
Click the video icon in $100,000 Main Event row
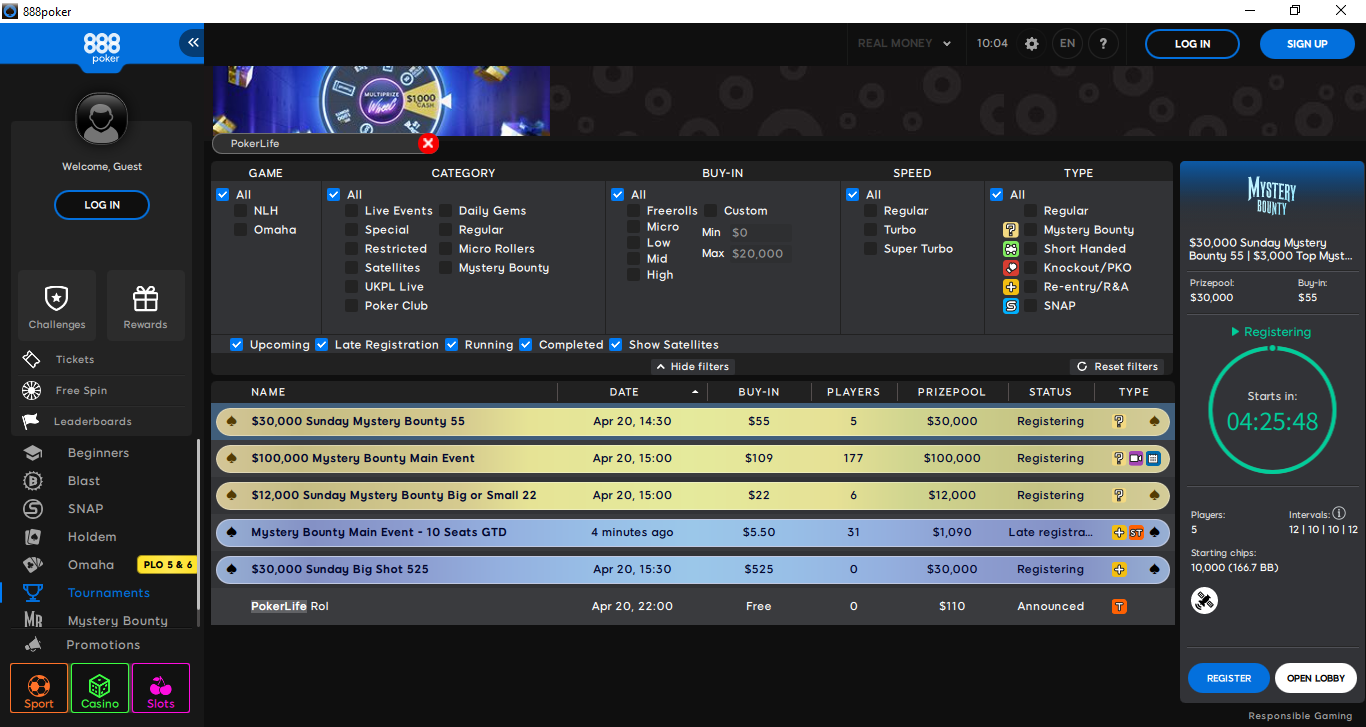click(1135, 458)
